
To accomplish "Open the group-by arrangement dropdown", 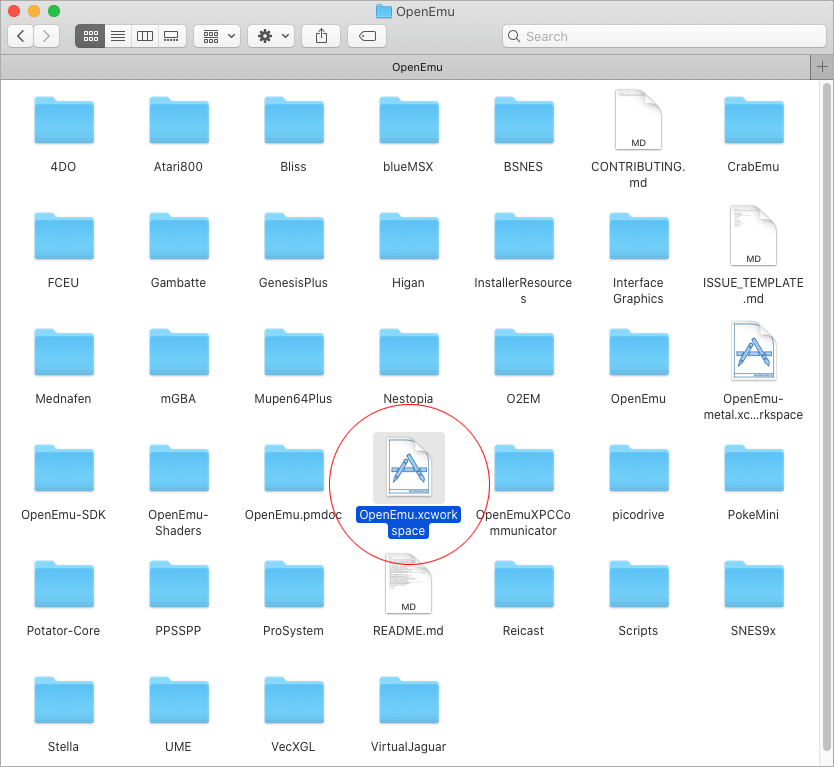I will [x=217, y=36].
